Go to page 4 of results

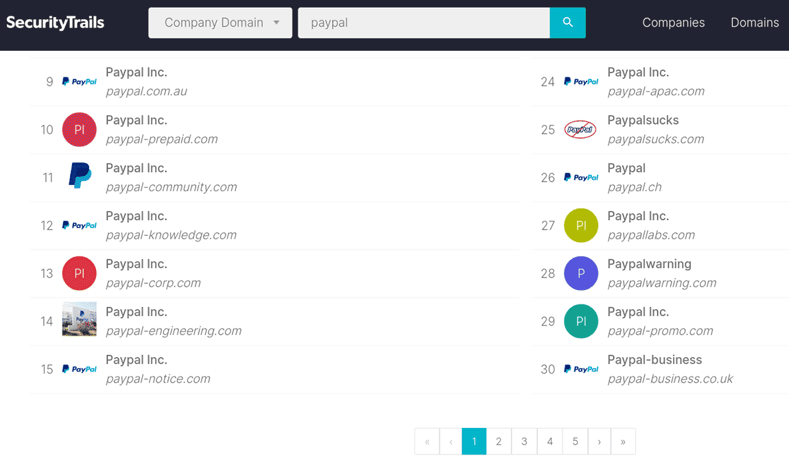550,441
